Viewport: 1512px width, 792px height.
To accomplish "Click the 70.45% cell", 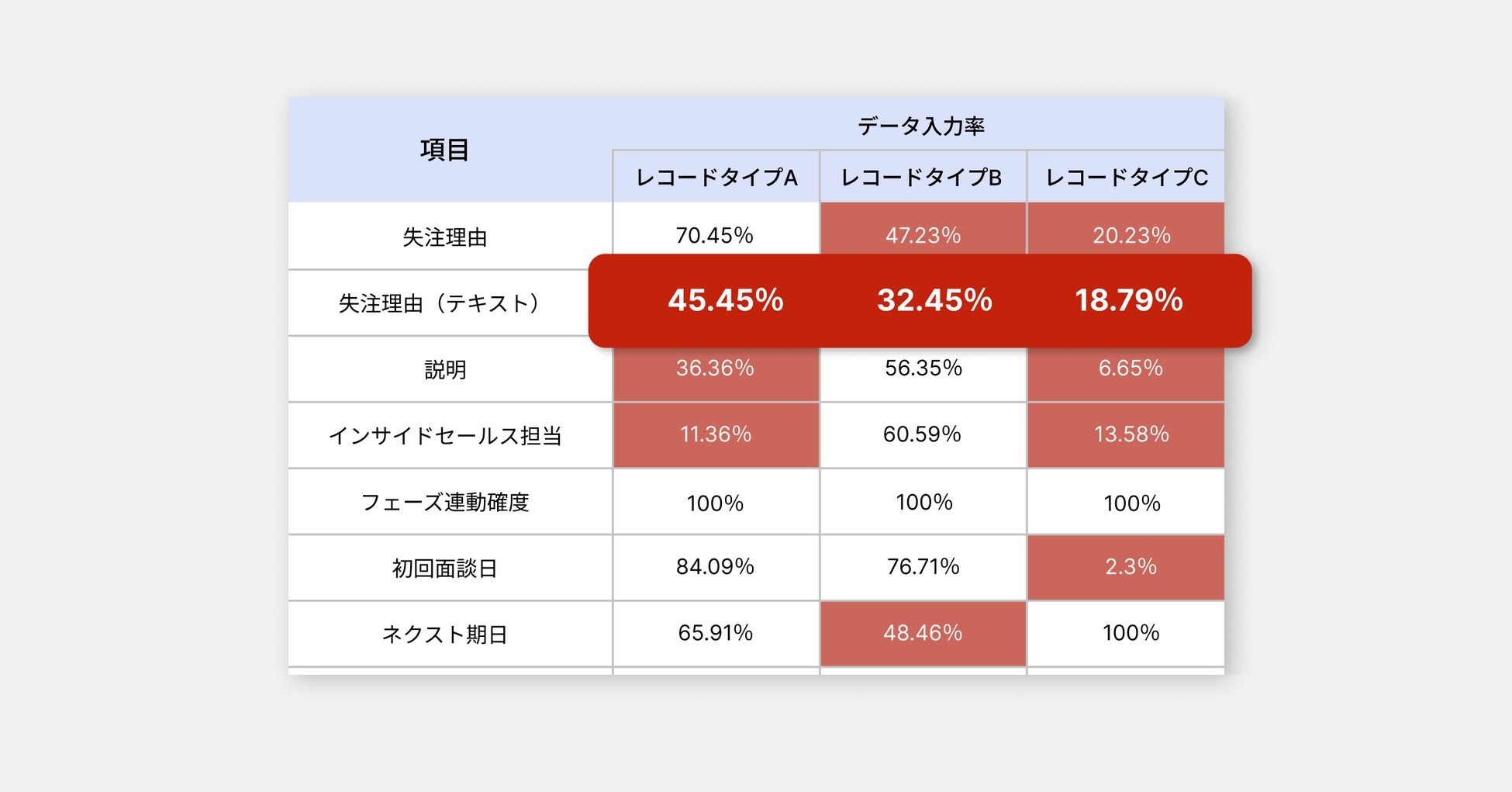I will coord(714,235).
